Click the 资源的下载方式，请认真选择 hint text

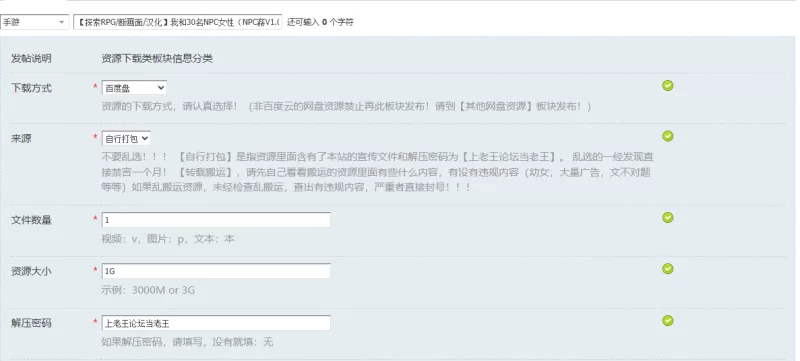346,107
